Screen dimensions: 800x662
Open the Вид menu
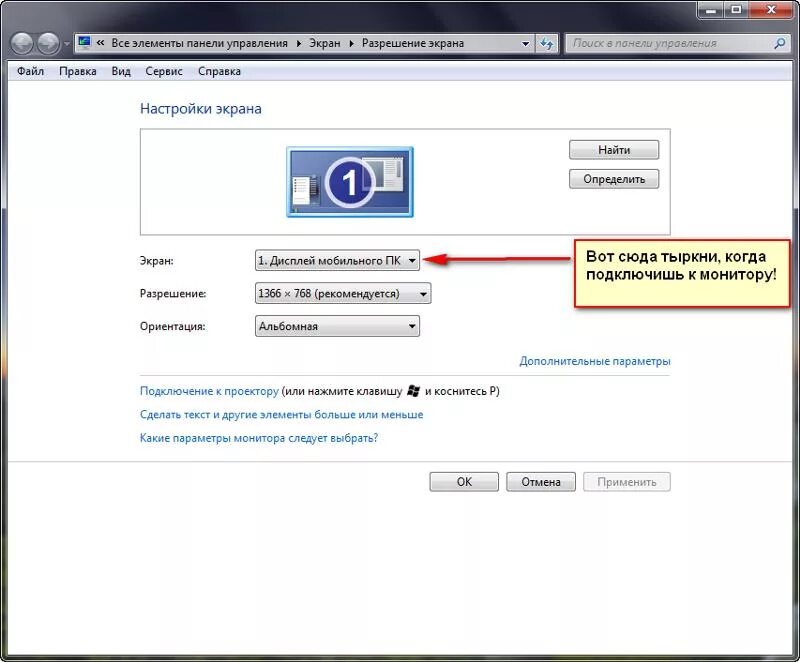point(121,71)
